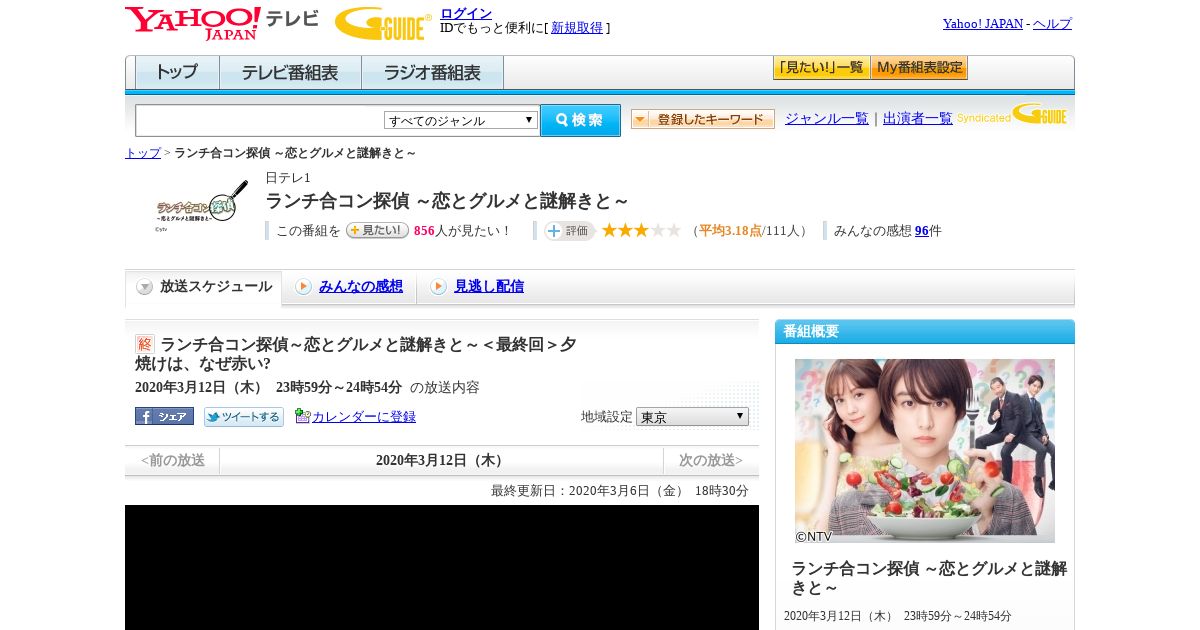The height and width of the screenshot is (630, 1200).
Task: Select the 放送スケジュール tab
Action: [x=204, y=287]
